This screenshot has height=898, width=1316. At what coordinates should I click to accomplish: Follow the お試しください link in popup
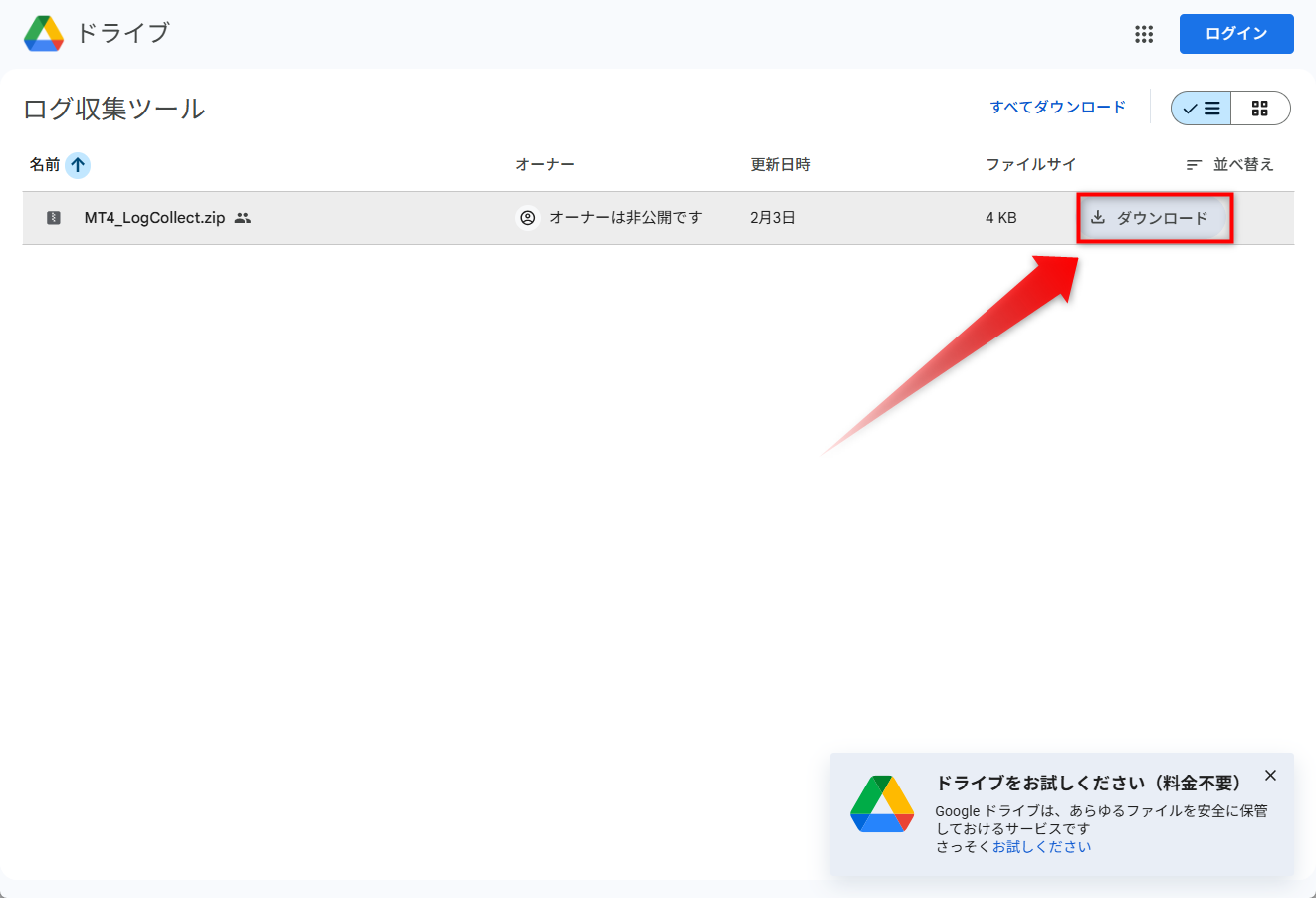1041,847
